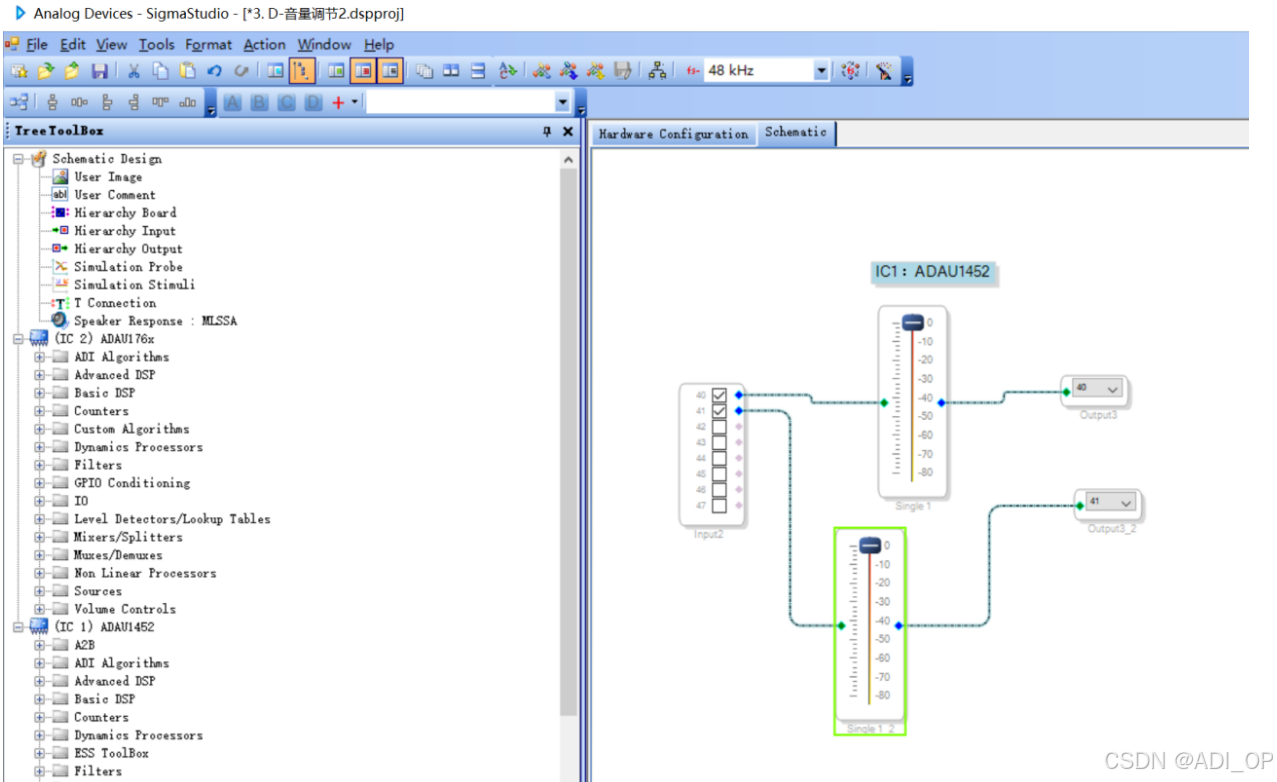Click the Single 1 volume slider knob
The height and width of the screenshot is (782, 1277).
[913, 322]
